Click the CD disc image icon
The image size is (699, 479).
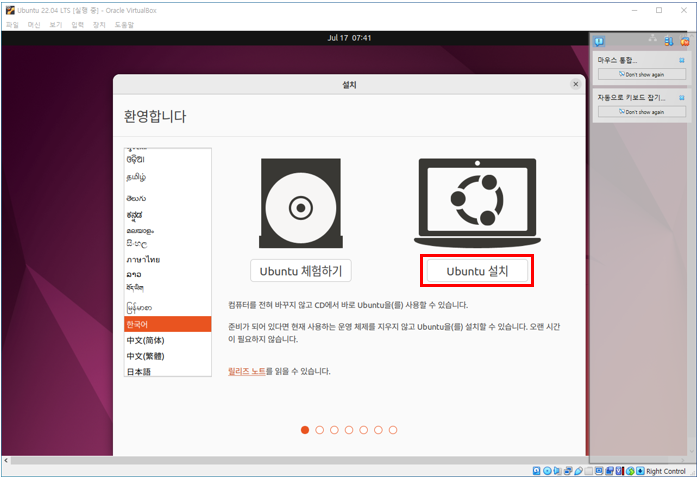[x=301, y=203]
